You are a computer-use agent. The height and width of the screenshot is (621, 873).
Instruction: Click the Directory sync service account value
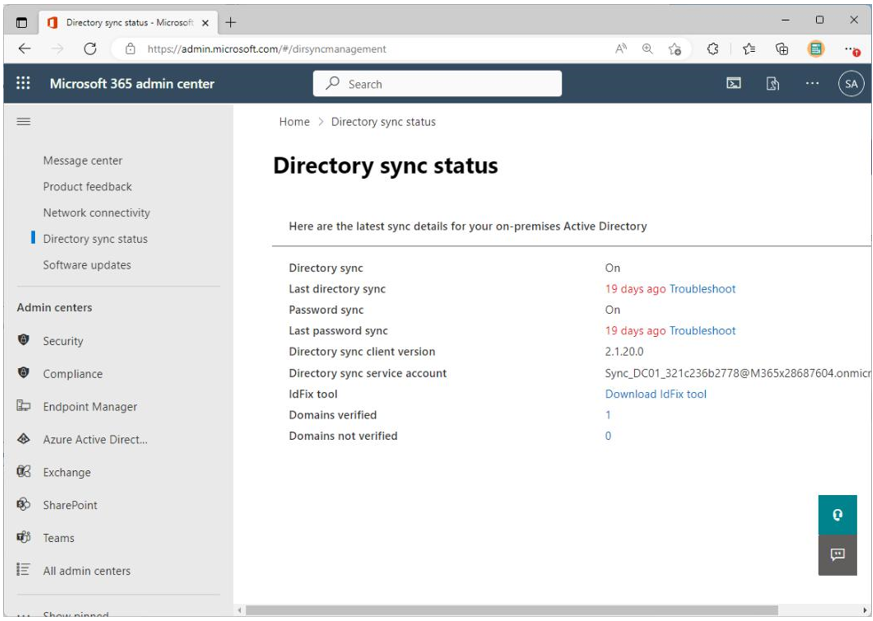point(738,373)
